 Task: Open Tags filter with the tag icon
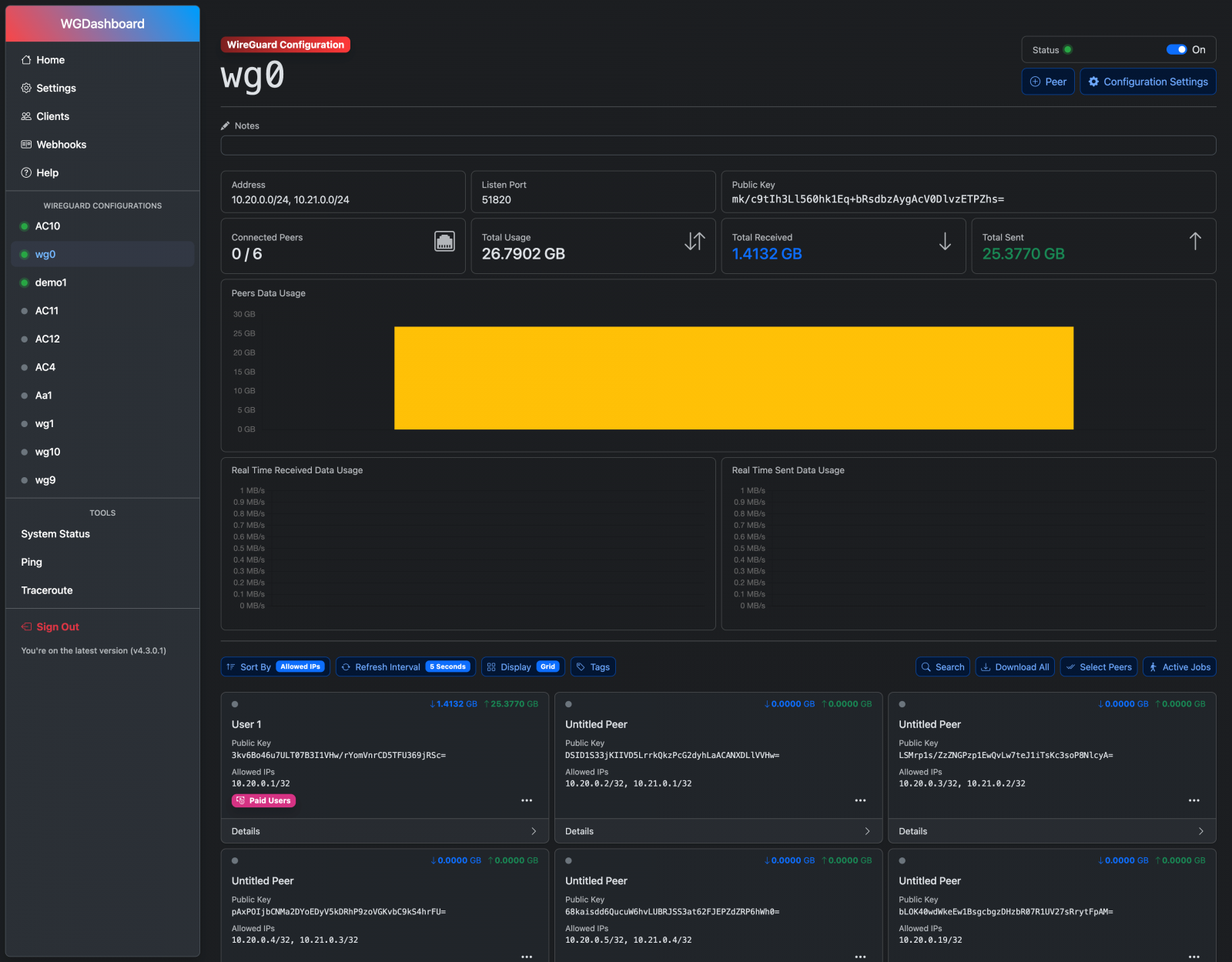pos(593,667)
